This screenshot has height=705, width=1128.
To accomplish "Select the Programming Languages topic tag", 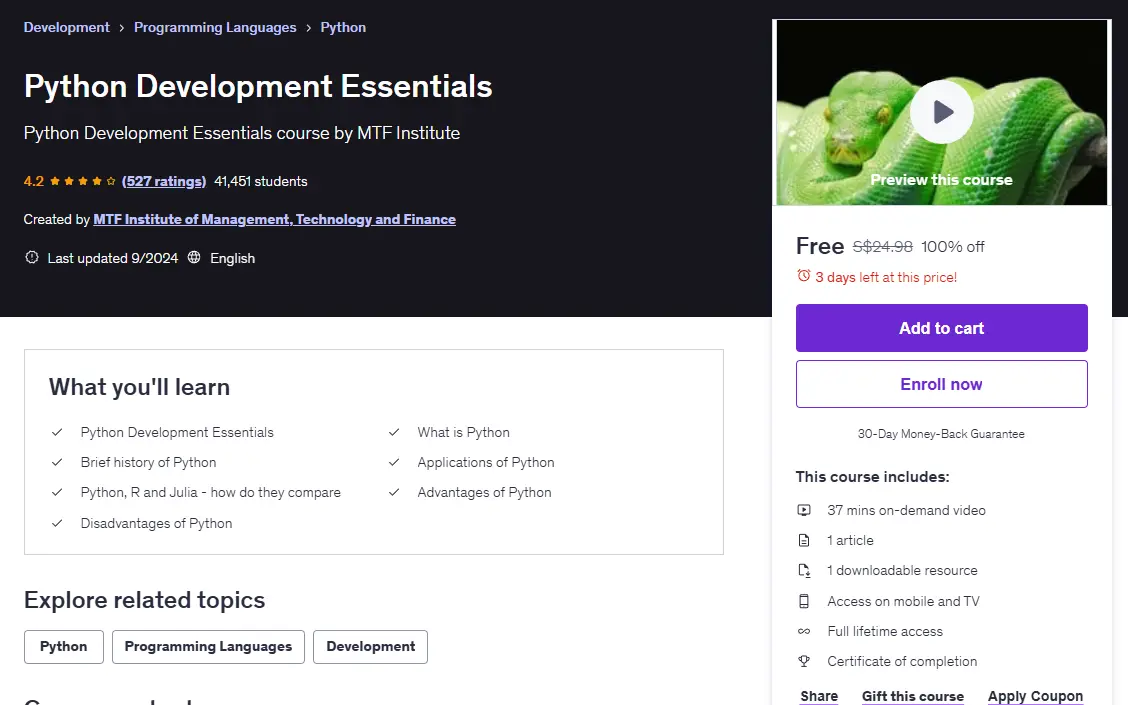I will click(x=208, y=647).
